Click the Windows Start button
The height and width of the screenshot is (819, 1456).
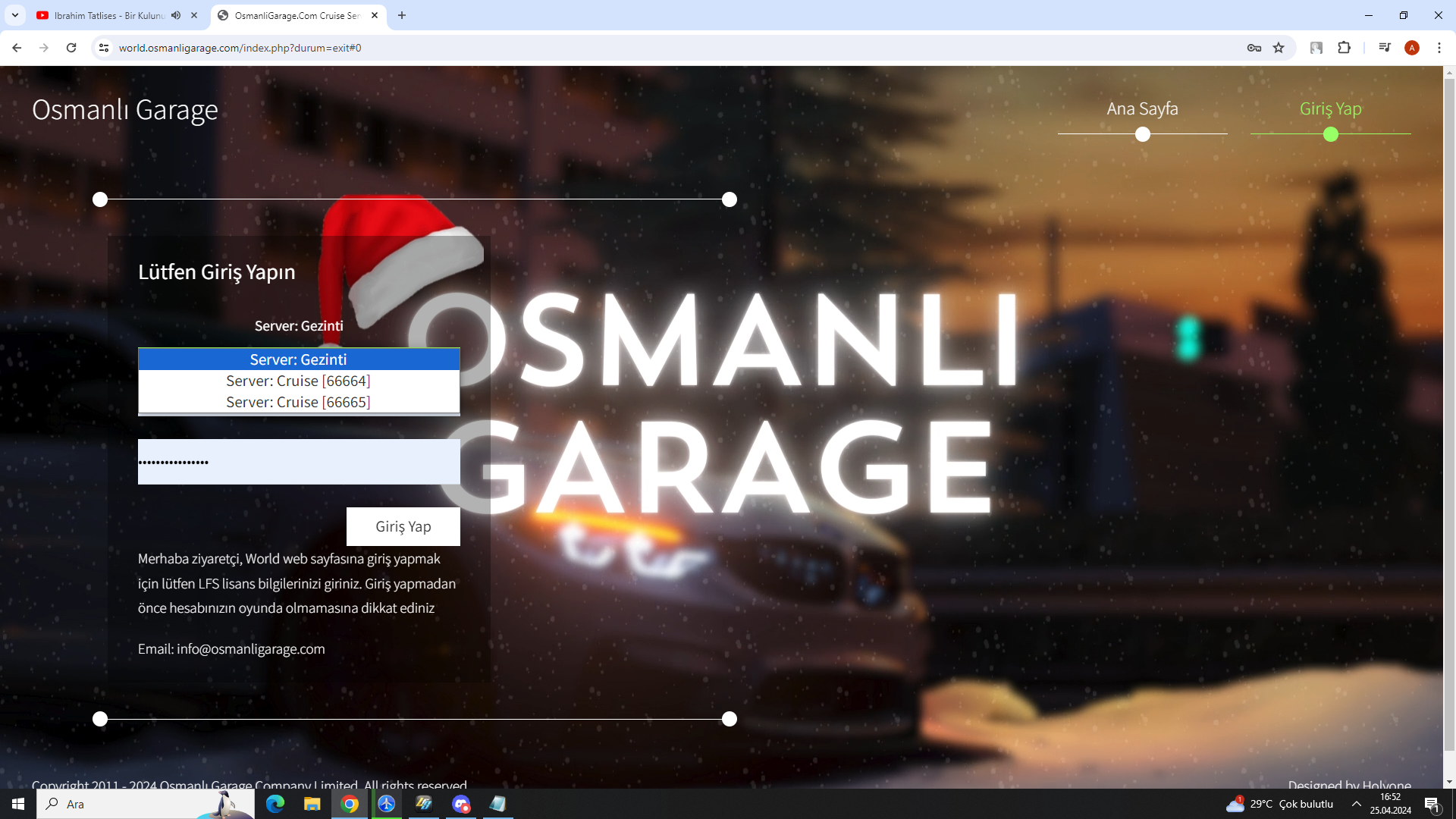click(18, 804)
